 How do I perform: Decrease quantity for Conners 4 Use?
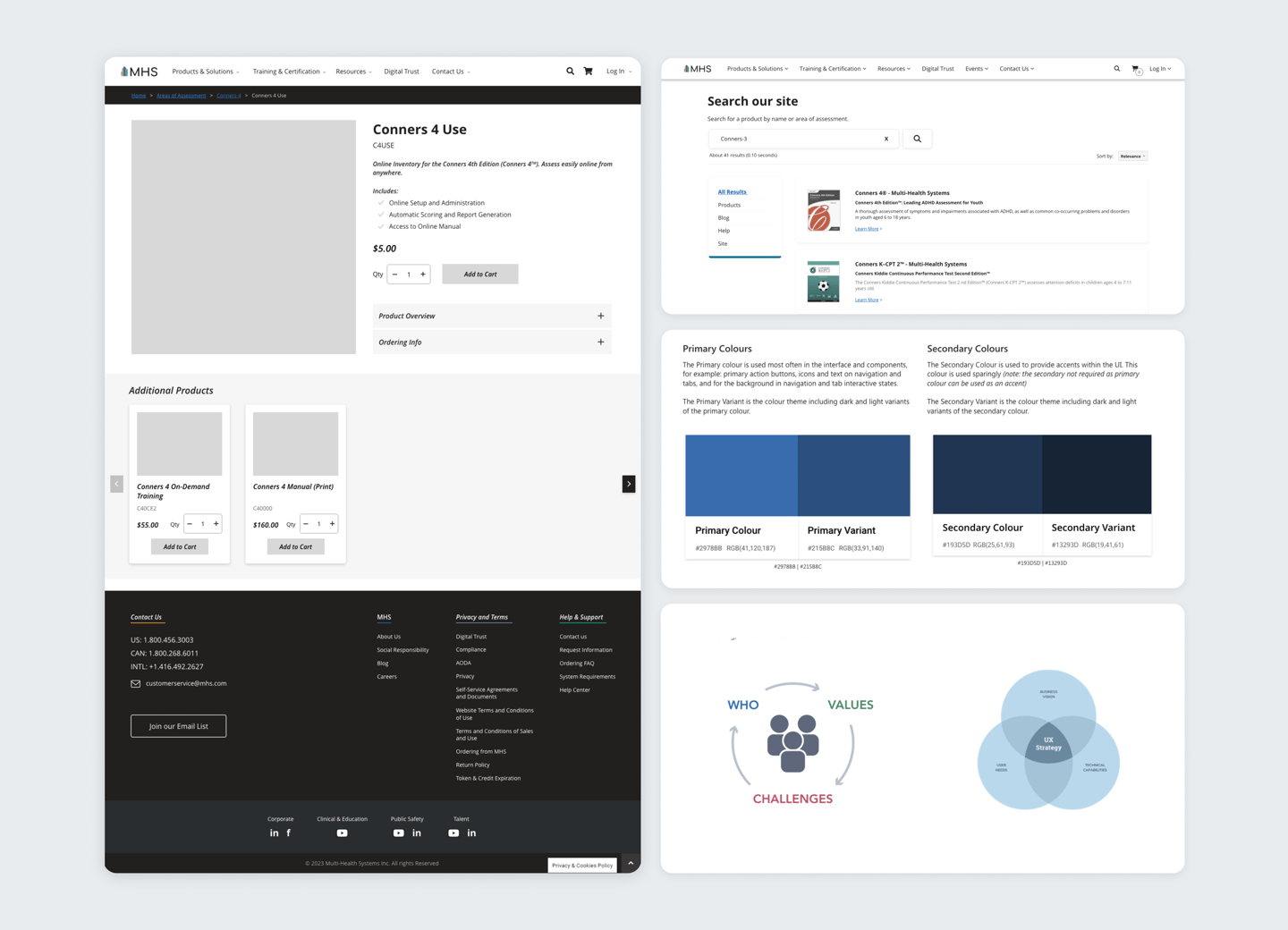394,275
